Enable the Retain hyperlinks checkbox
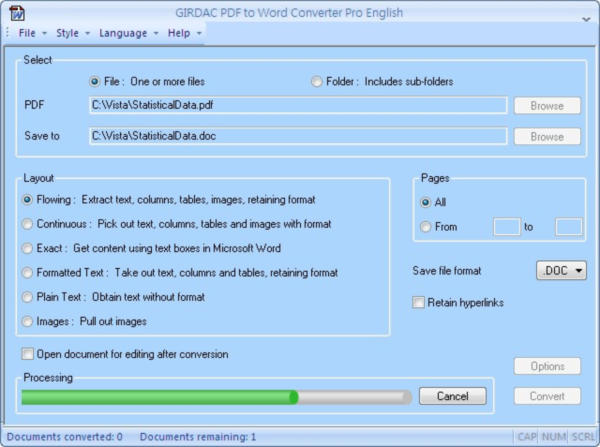The image size is (600, 447). [419, 302]
